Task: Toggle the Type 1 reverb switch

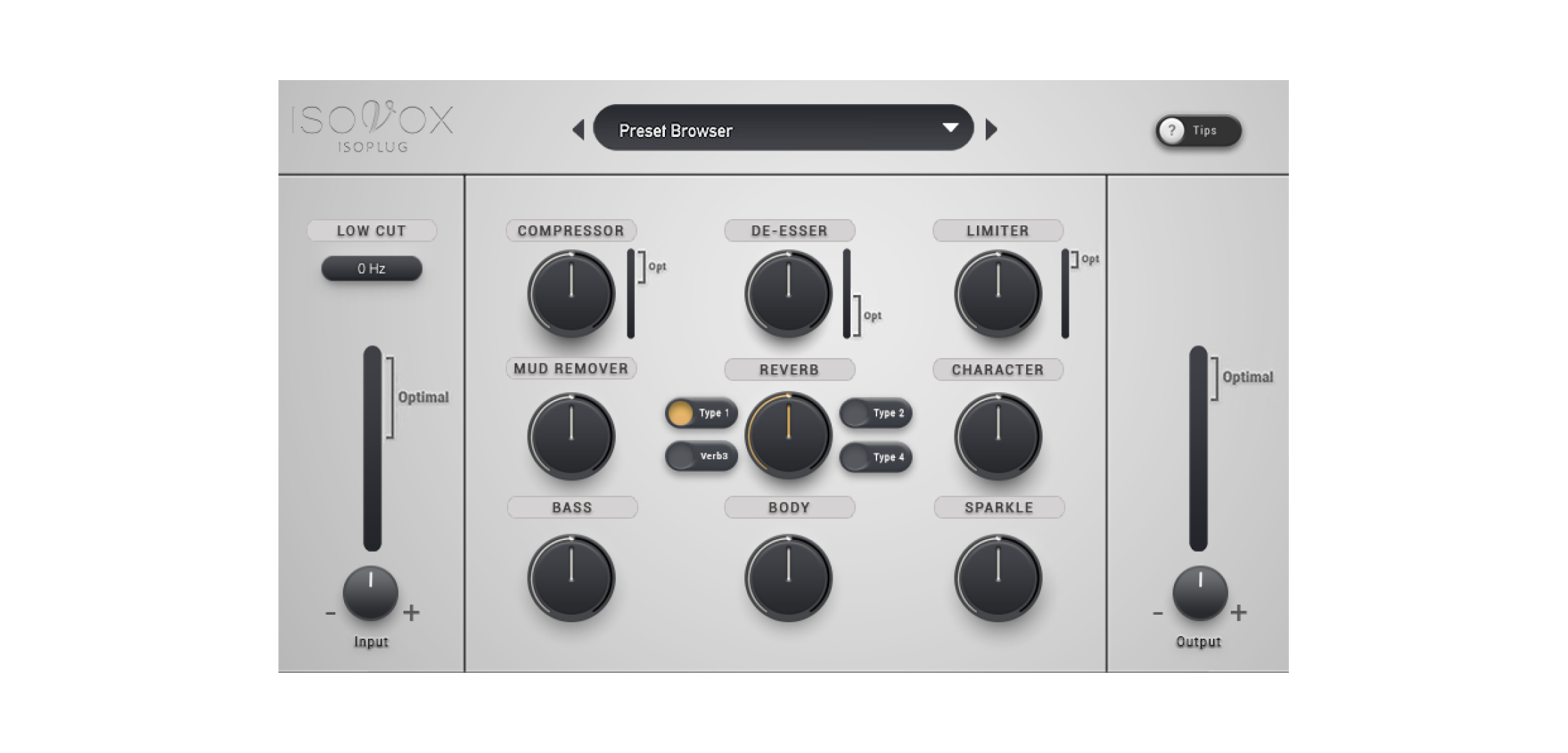Action: pos(701,413)
